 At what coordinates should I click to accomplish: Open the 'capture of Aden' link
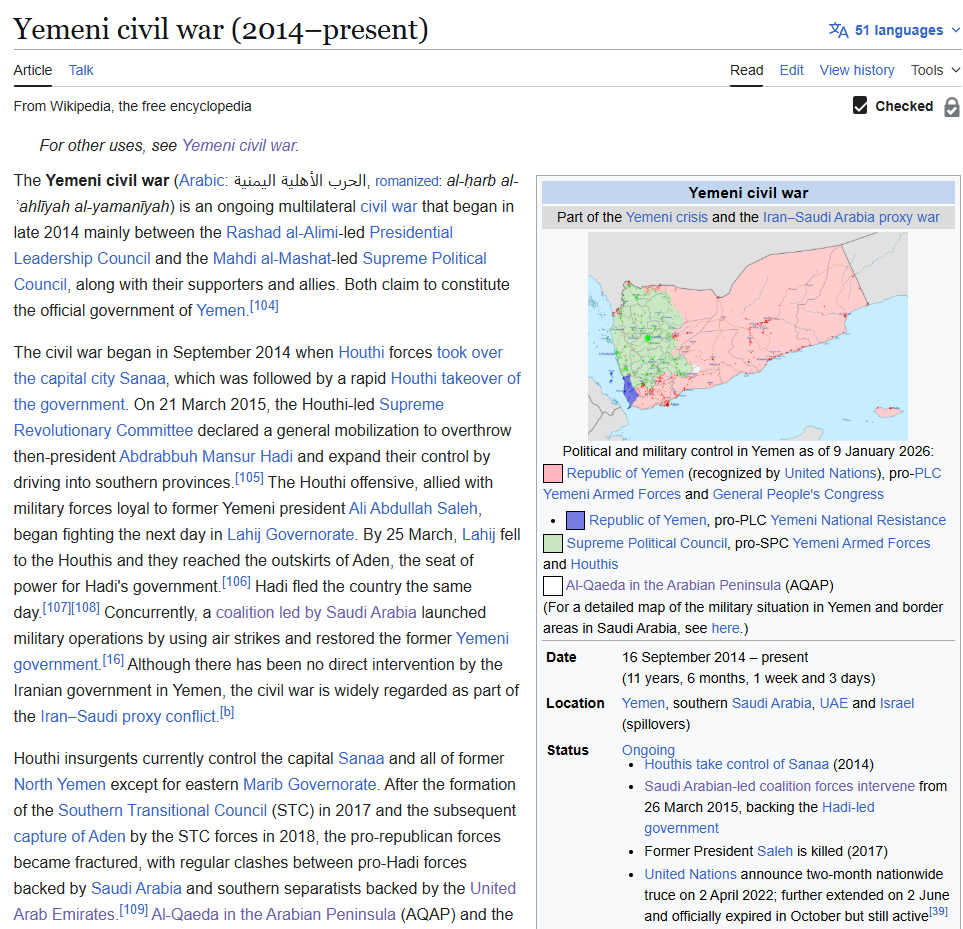click(x=69, y=836)
